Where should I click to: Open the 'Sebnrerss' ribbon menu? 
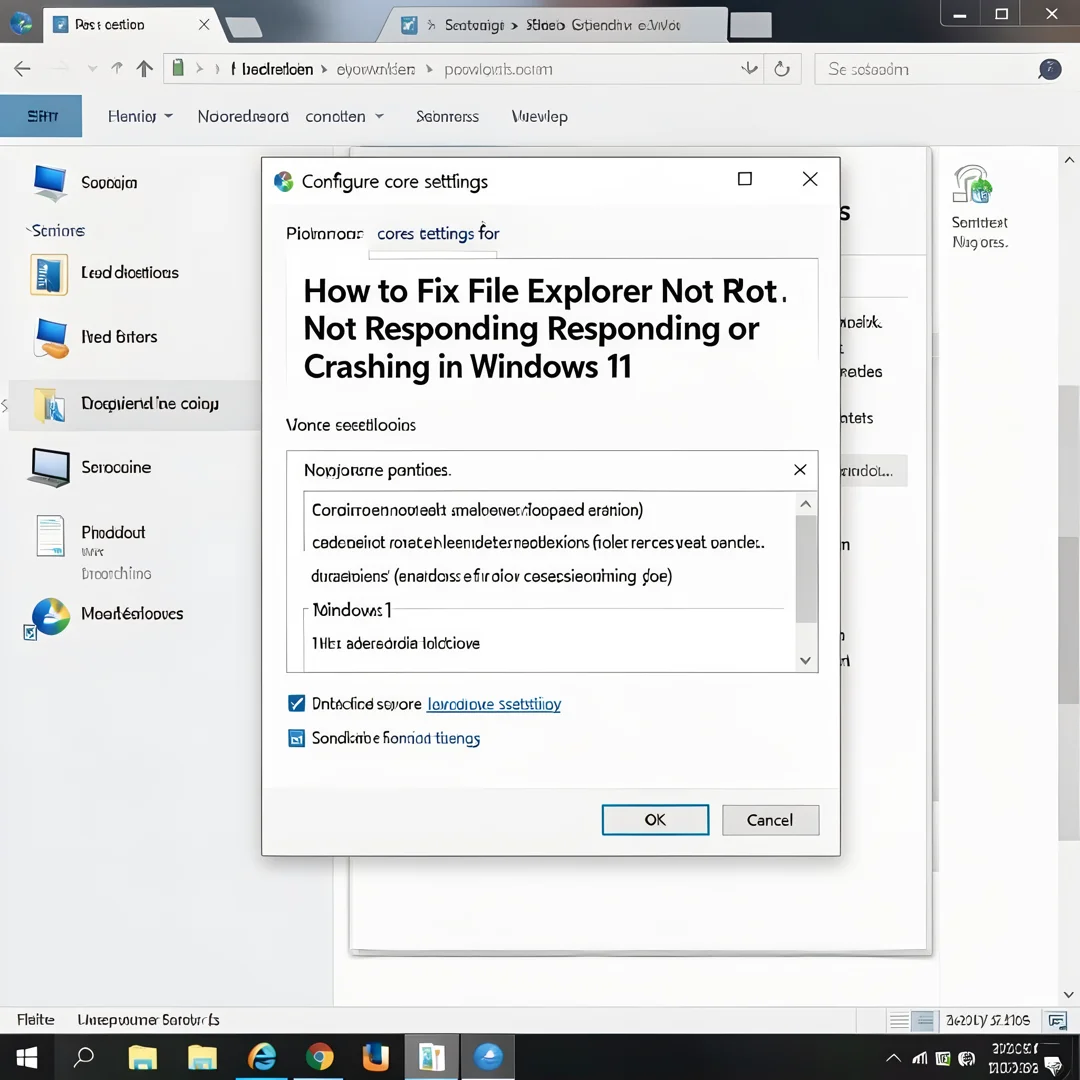[447, 116]
